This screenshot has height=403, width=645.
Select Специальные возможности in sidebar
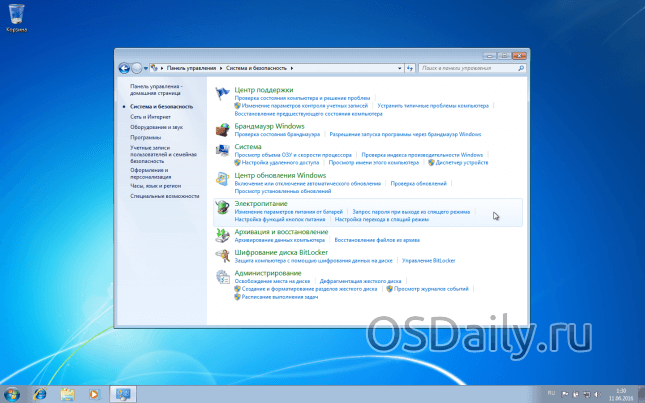tap(165, 196)
